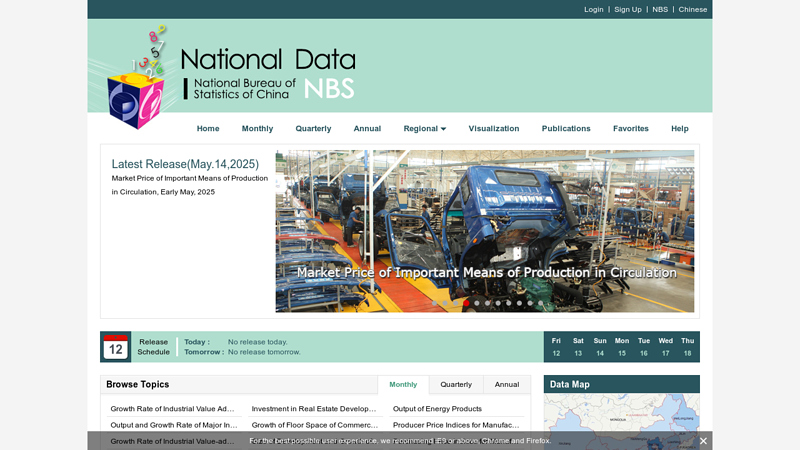Click the banner caption Market Price of Important Means
The width and height of the screenshot is (800, 450).
[487, 272]
